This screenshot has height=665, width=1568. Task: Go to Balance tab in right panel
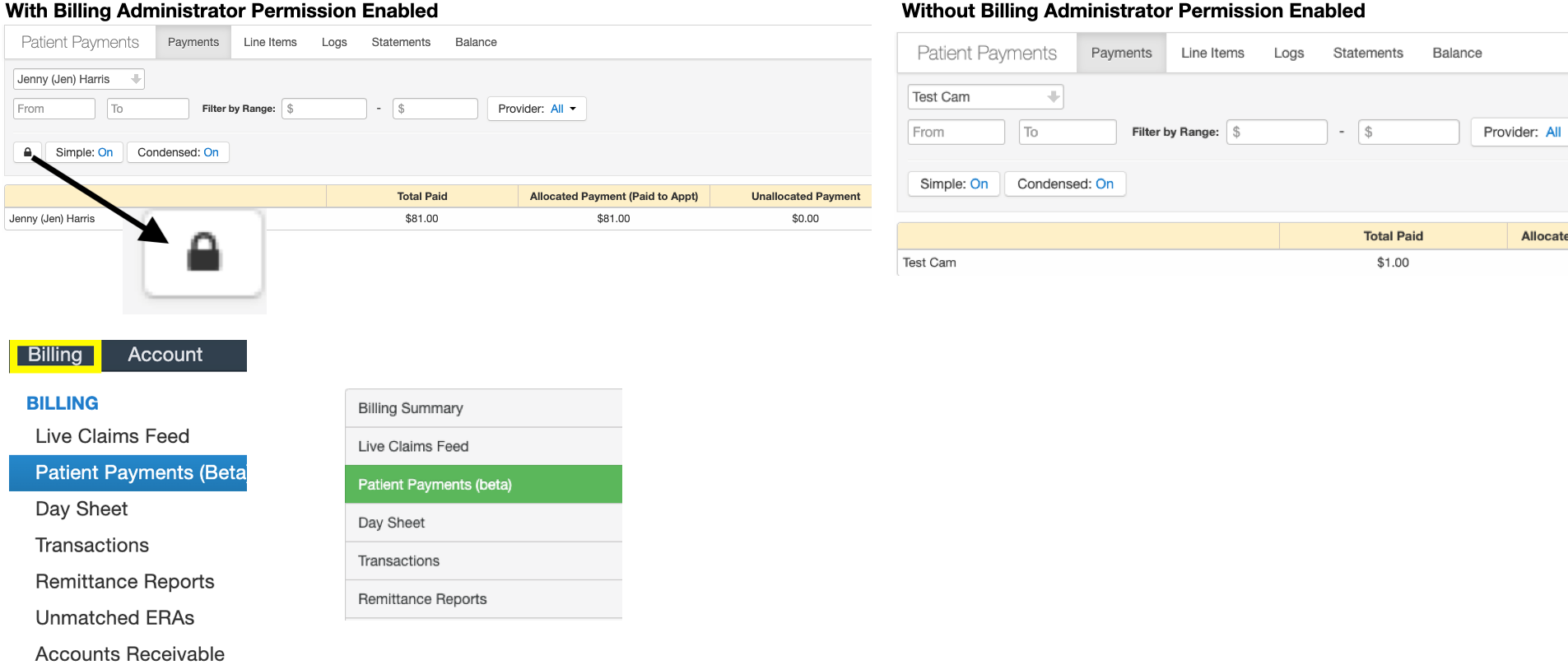coord(1457,53)
